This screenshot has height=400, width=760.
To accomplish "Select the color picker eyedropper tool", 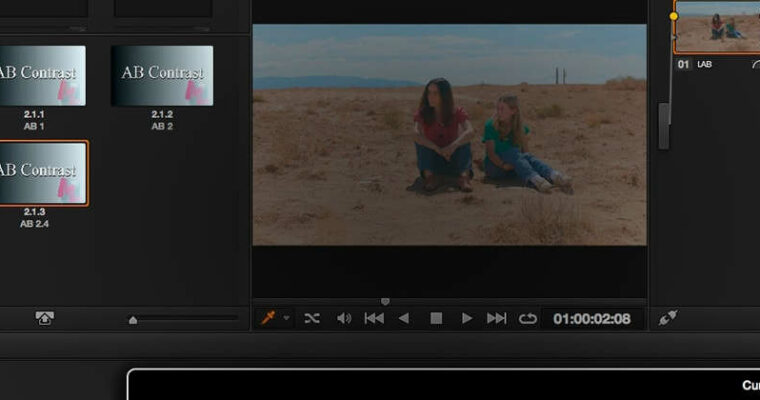I will click(x=268, y=318).
